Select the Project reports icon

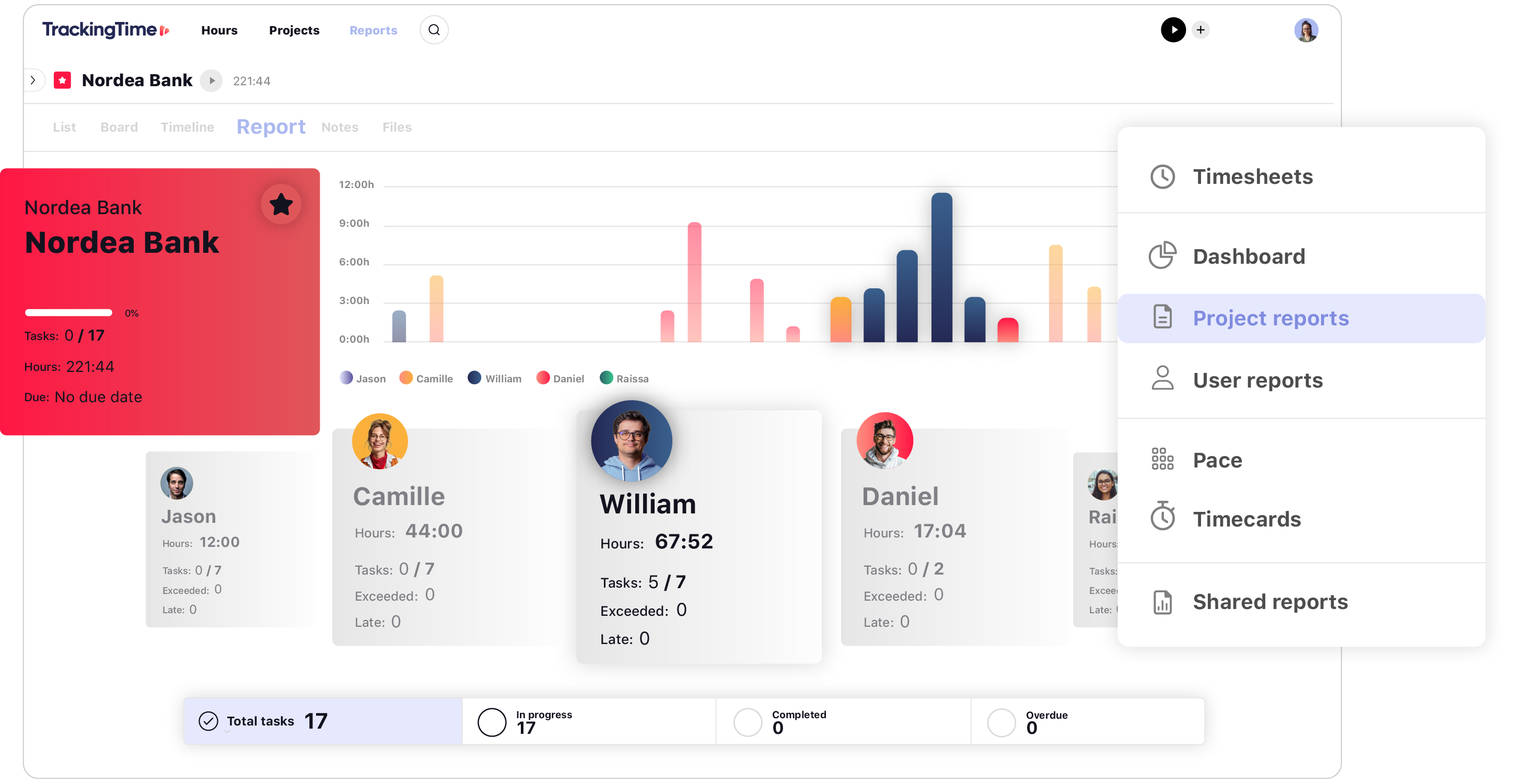pos(1163,318)
